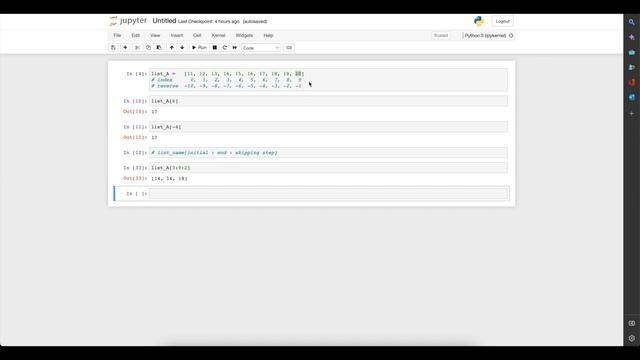Screen dimensions: 640x360
Task: Open the browser sidebar search icon
Action: tap(632, 22)
